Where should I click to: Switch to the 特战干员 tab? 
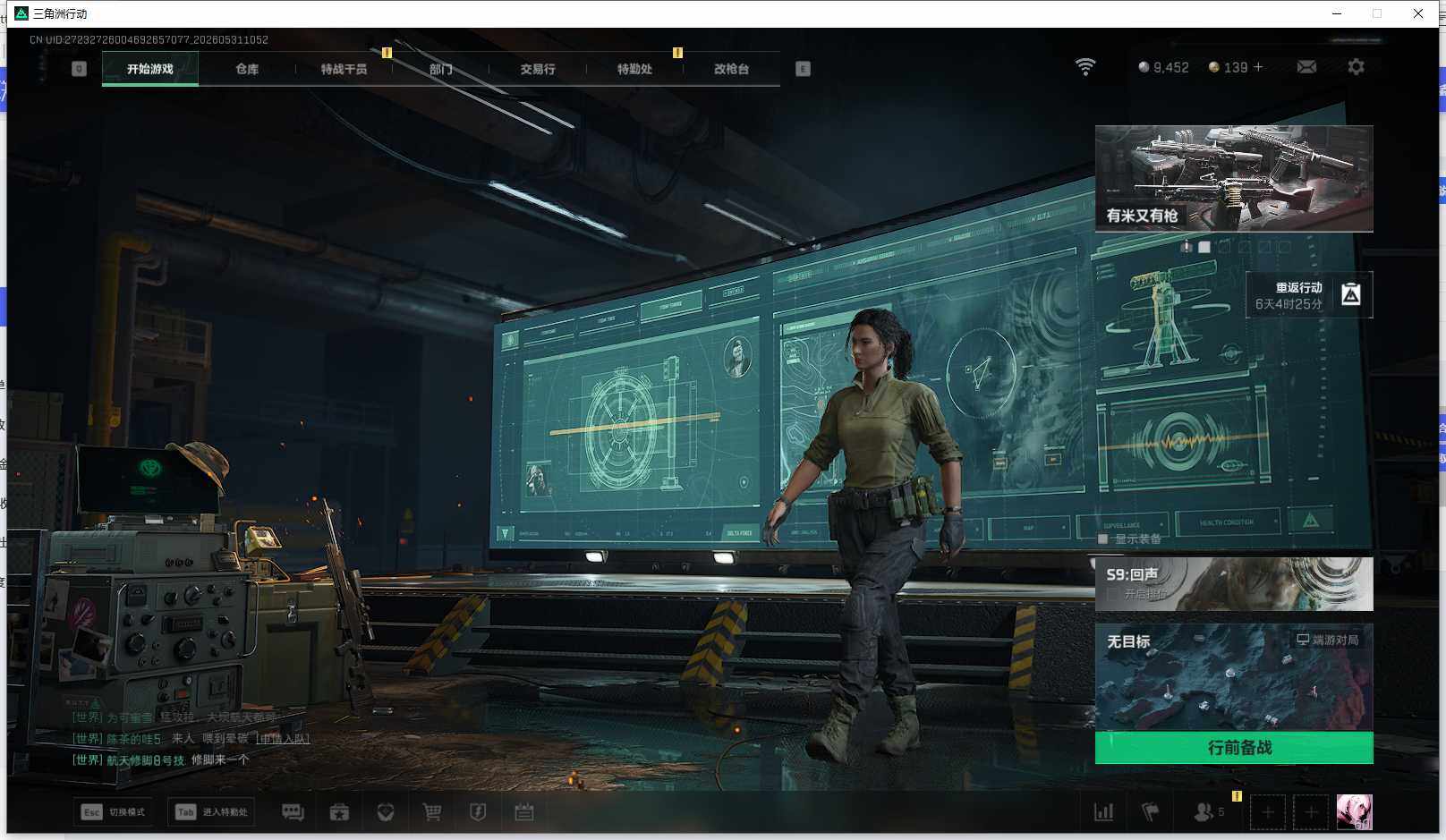tap(344, 69)
